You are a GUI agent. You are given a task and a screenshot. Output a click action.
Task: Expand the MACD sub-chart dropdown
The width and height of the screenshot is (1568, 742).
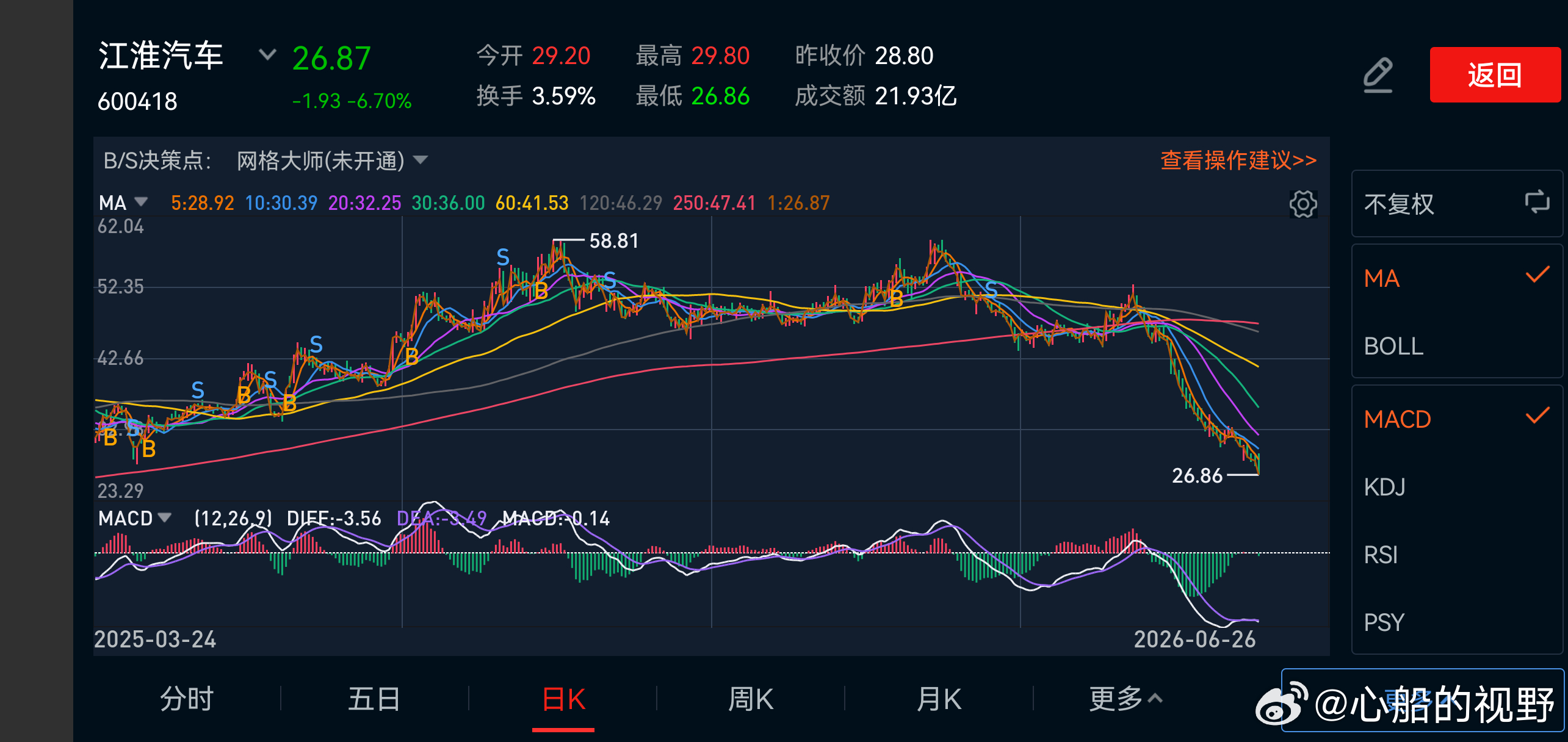[x=164, y=517]
